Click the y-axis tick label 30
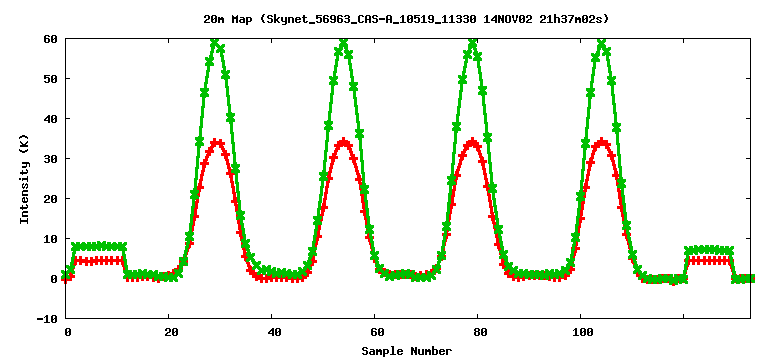The width and height of the screenshot is (768, 360). click(50, 159)
